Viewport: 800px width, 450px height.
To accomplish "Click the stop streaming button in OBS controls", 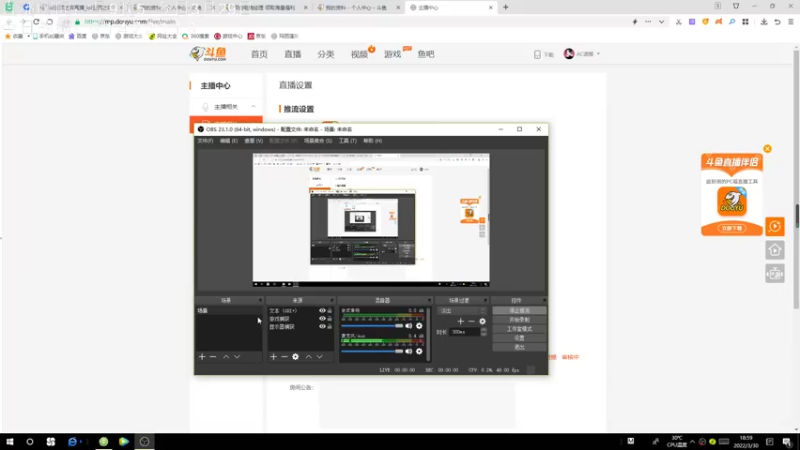I will point(519,310).
